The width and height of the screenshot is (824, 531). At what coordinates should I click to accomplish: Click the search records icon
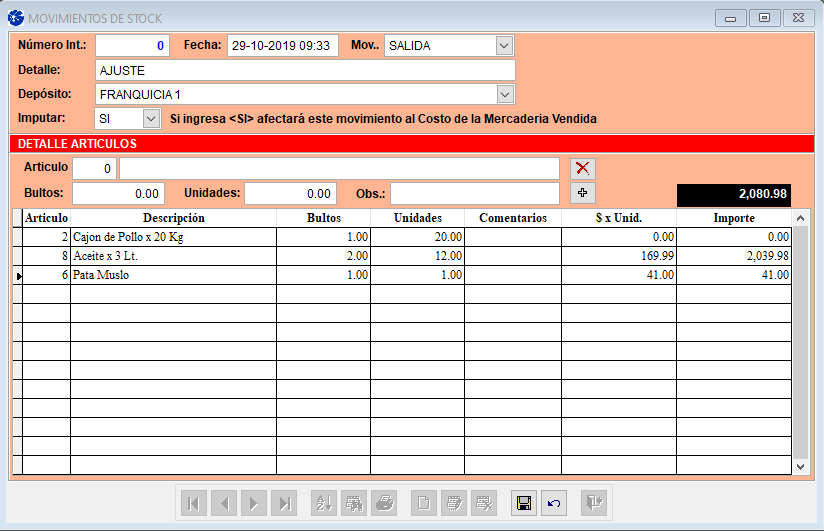click(x=354, y=504)
